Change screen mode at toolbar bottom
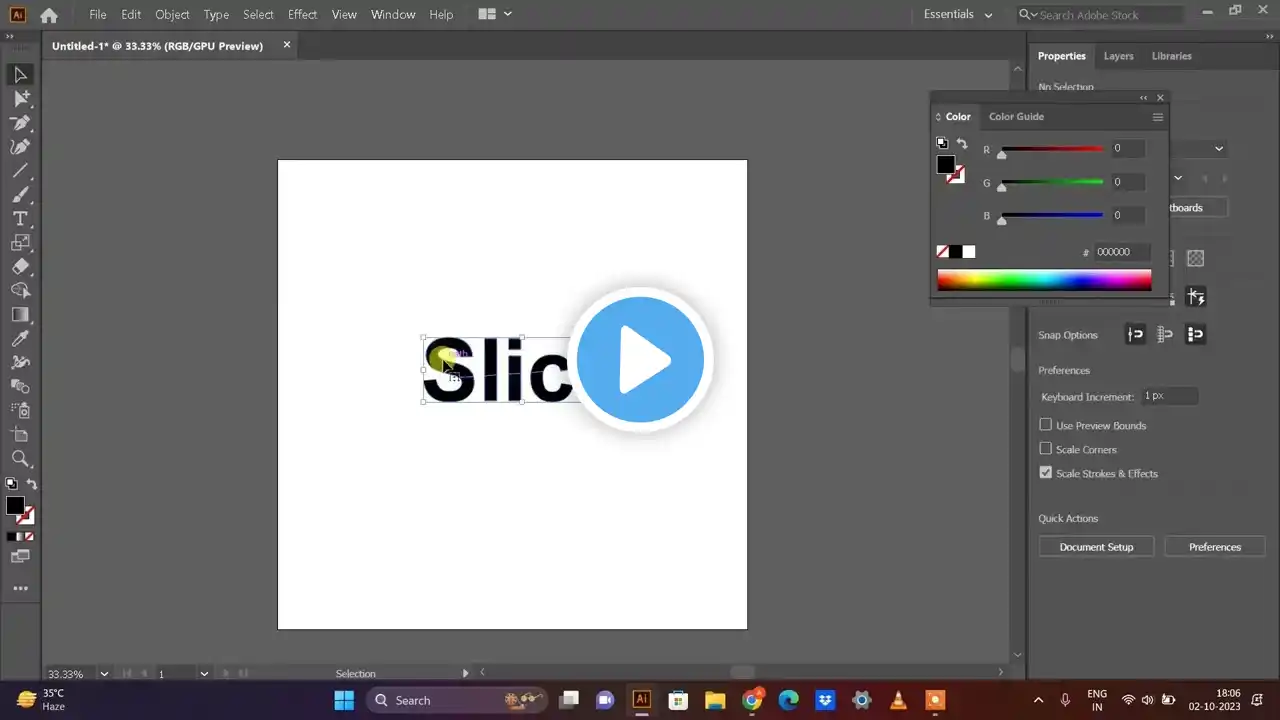The width and height of the screenshot is (1280, 720). pos(20,557)
